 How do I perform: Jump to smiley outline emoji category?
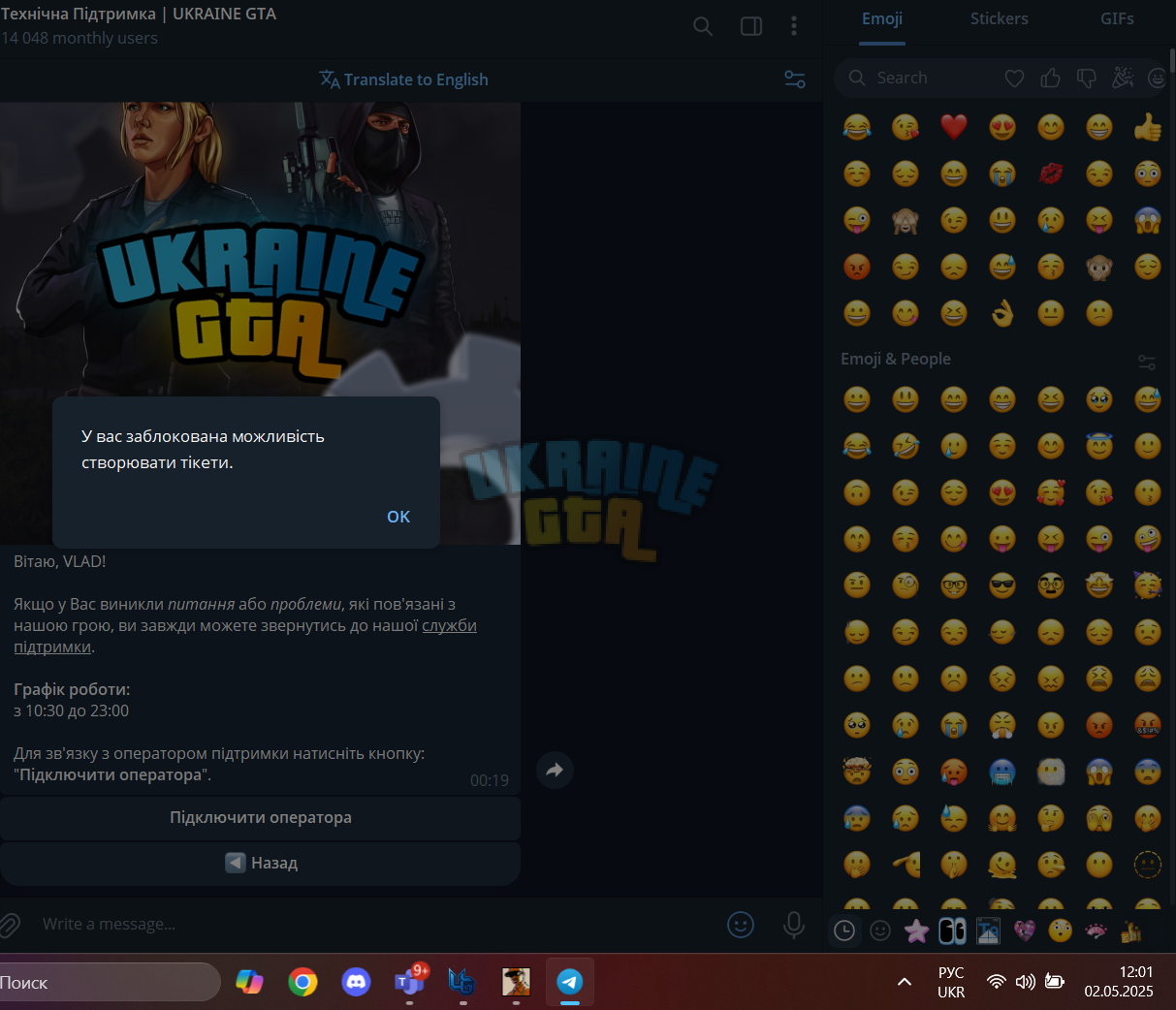(880, 931)
